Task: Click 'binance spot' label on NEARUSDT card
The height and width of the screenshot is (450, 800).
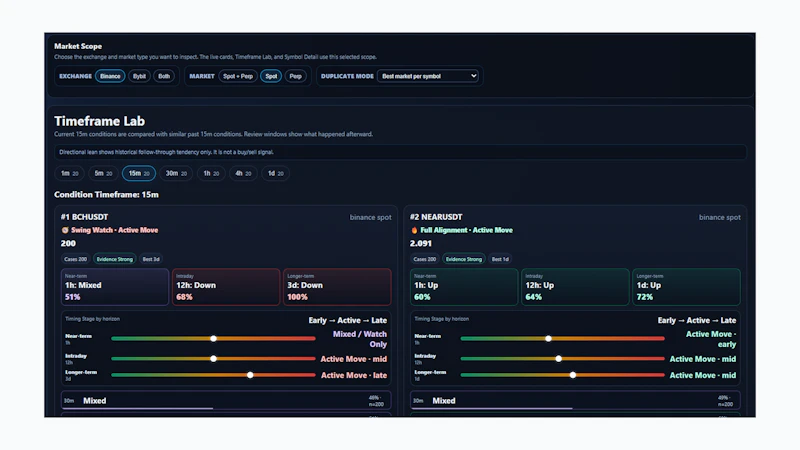Action: click(719, 217)
